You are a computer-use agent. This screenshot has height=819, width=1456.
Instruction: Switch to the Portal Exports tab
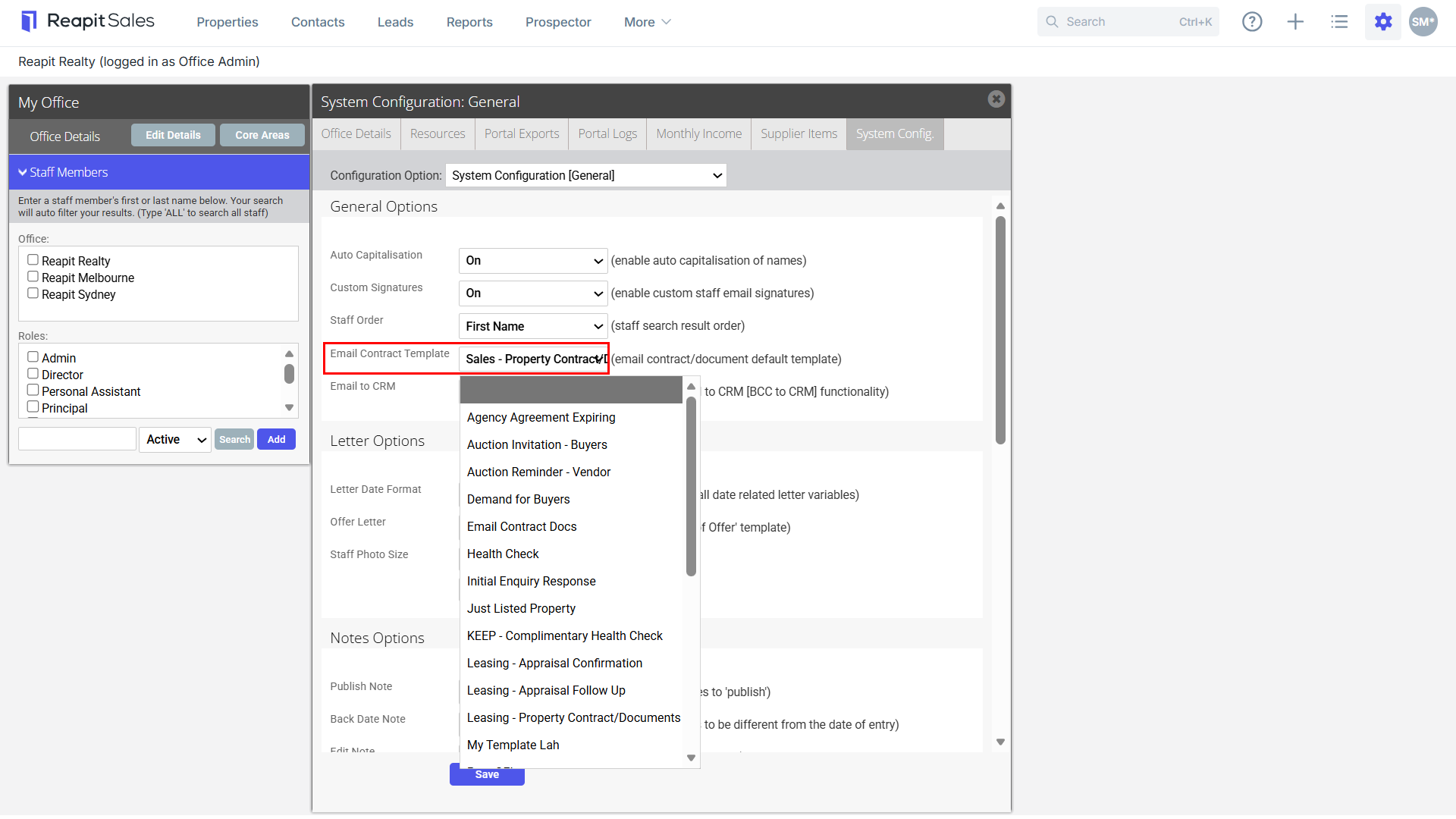(522, 134)
